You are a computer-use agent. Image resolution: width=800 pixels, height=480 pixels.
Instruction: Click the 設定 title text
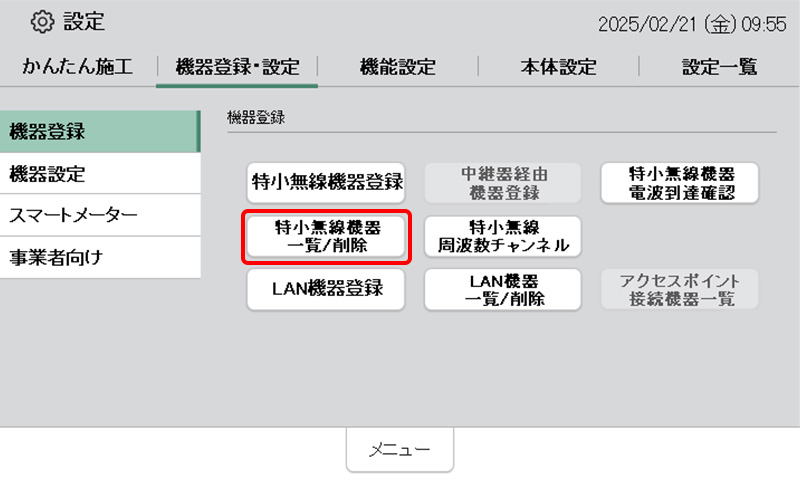(84, 22)
